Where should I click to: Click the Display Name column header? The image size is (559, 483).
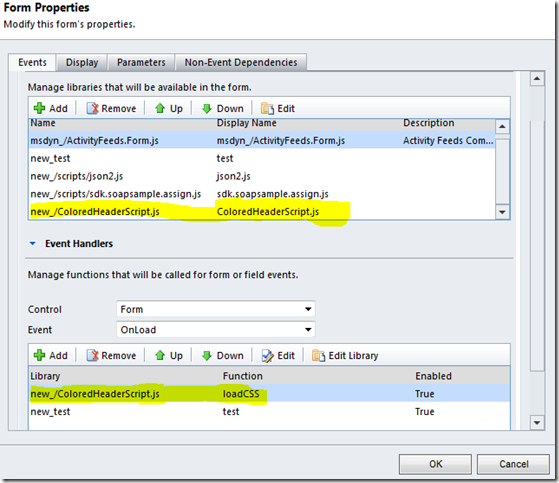pyautogui.click(x=246, y=123)
